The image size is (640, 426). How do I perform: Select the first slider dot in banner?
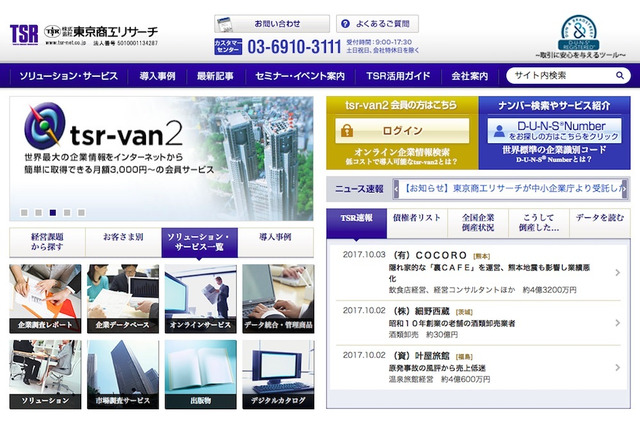click(24, 213)
